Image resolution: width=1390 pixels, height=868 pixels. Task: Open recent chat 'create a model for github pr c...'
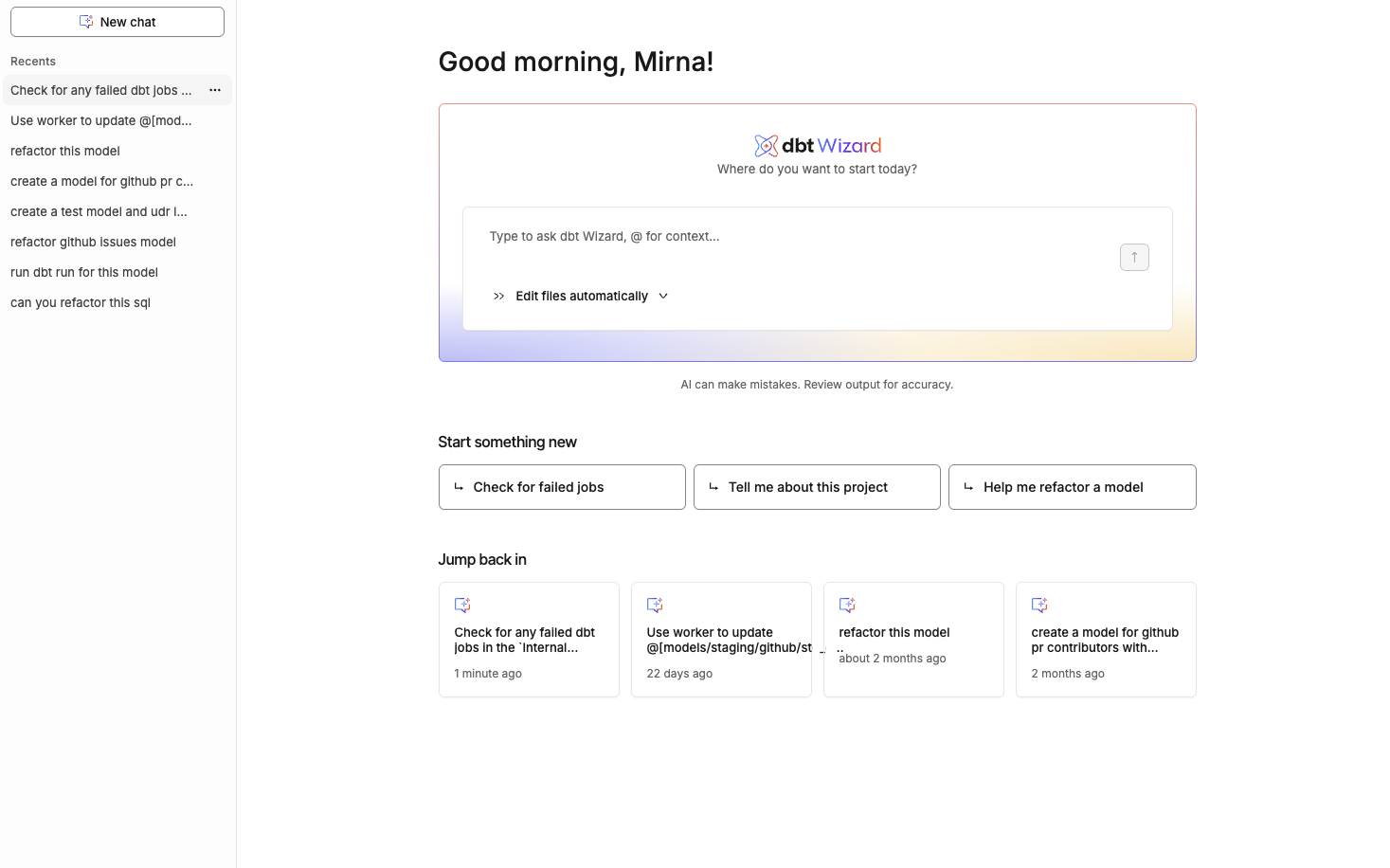point(101,181)
